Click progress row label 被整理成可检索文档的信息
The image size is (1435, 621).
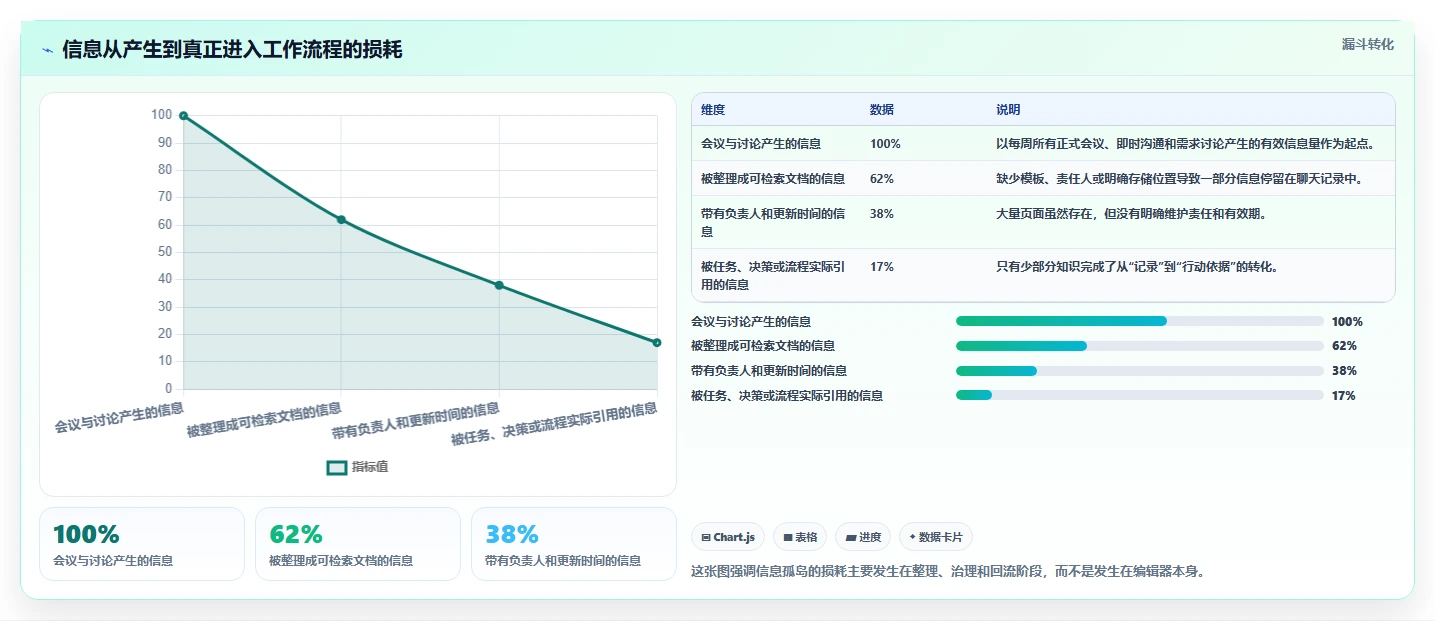(x=763, y=346)
